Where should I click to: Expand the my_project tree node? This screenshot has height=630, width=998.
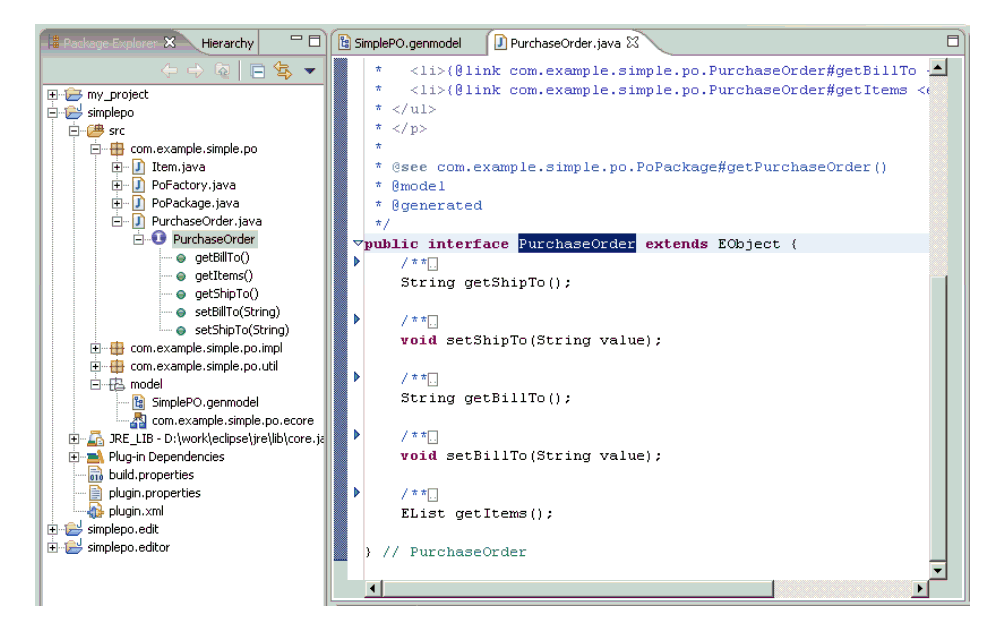53,94
